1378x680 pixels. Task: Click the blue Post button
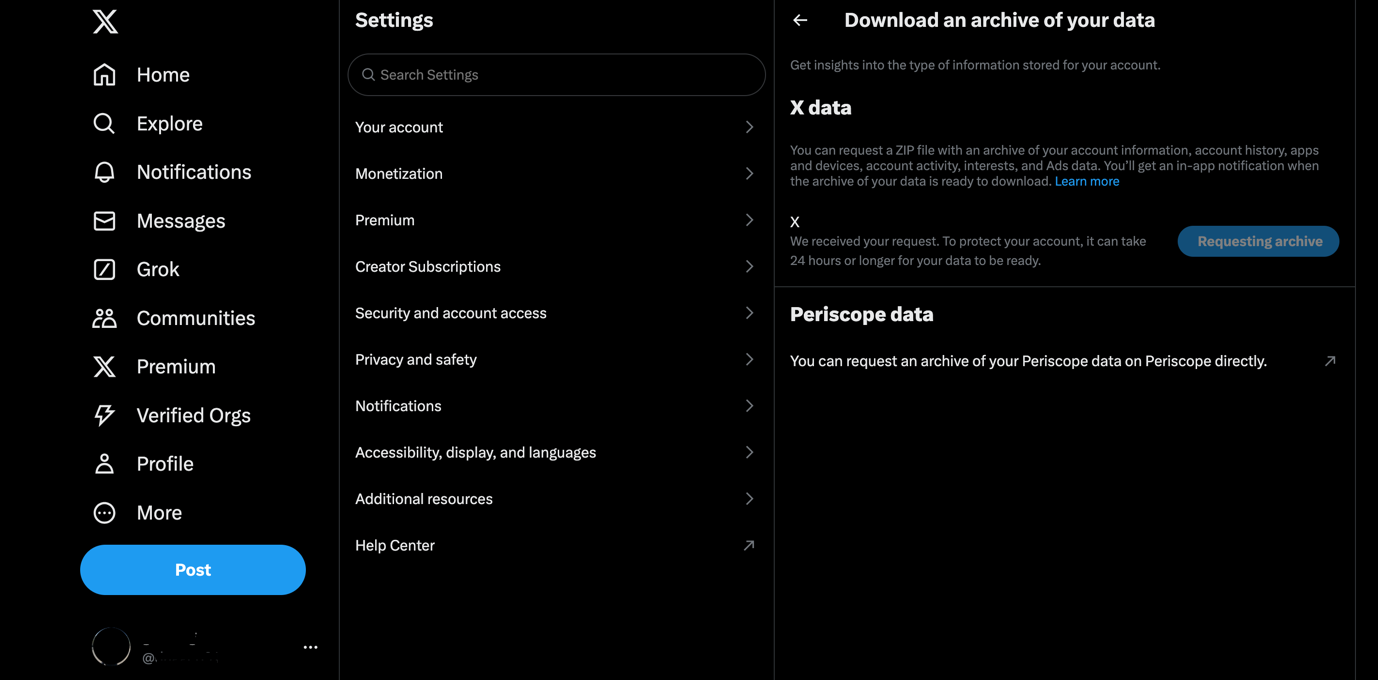tap(193, 570)
